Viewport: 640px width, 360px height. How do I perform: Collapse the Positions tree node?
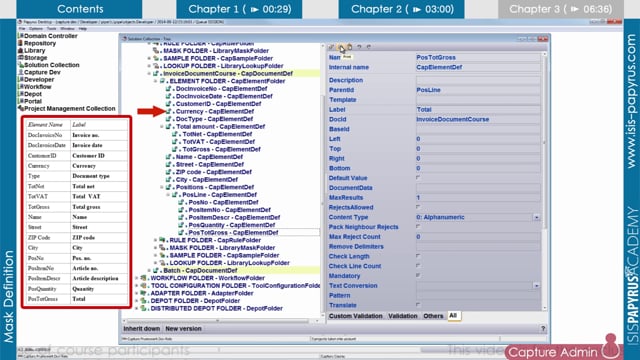162,187
